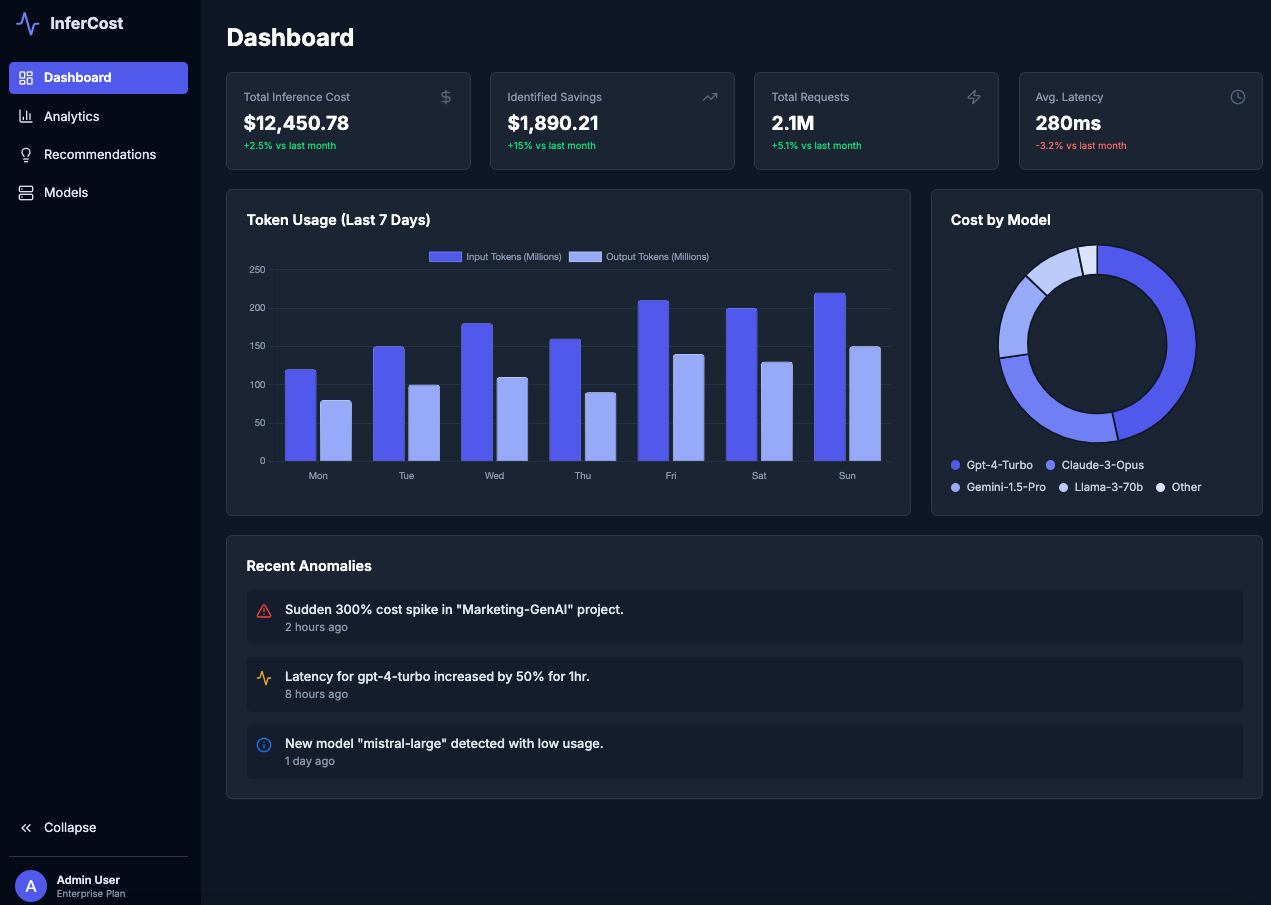Toggle the Input Tokens legend item

coord(499,256)
